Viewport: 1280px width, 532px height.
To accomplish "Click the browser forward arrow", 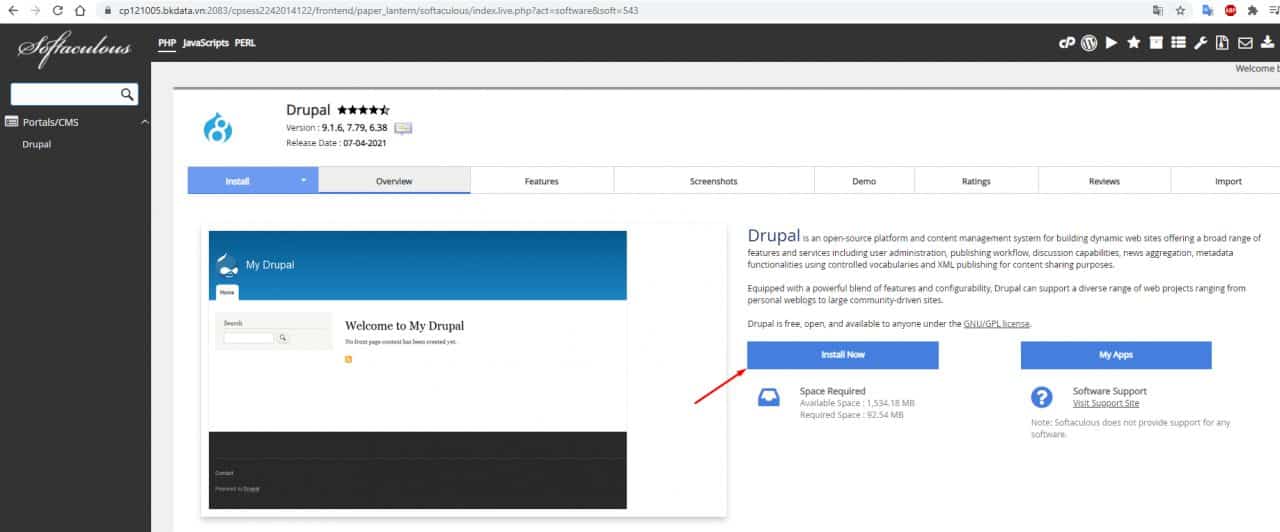I will (35, 11).
